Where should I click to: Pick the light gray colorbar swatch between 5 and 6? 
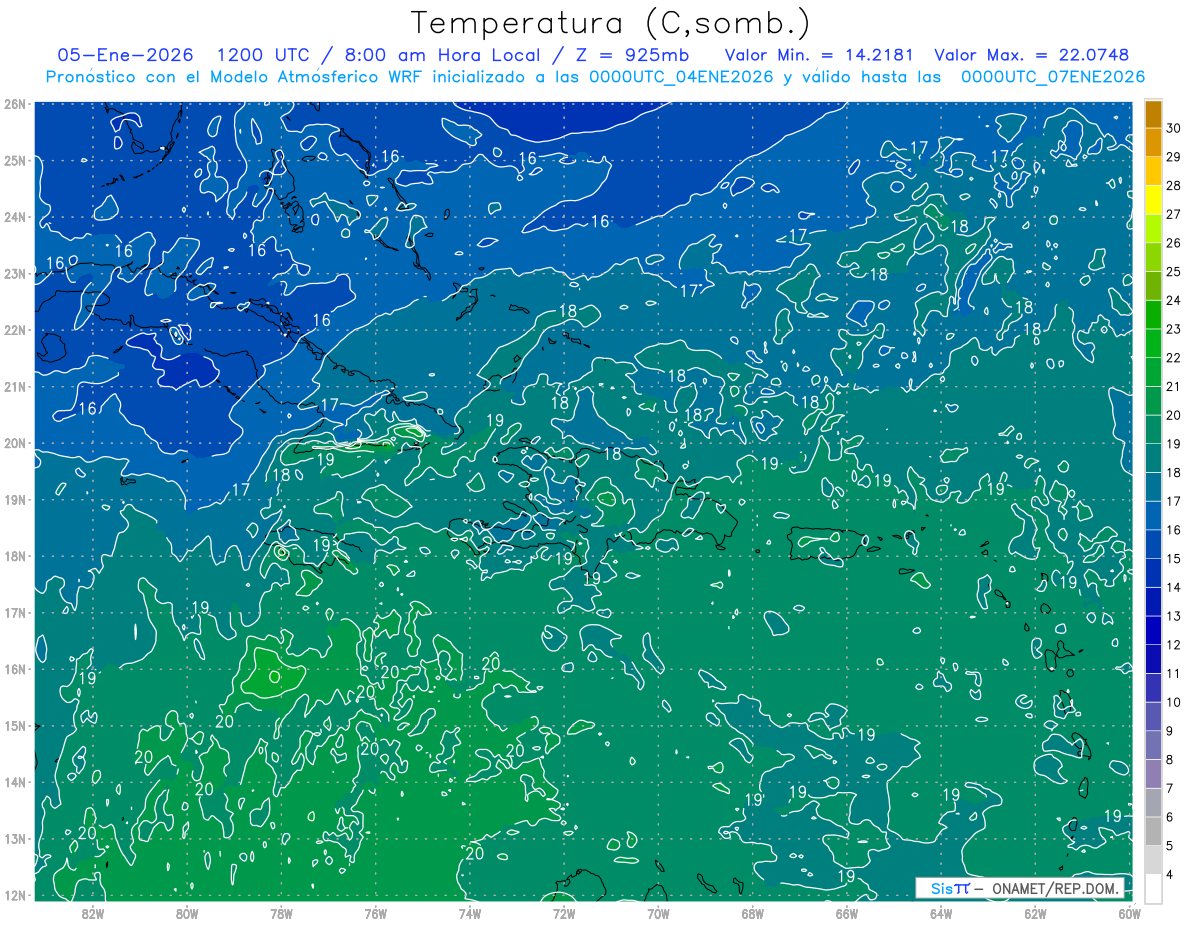[x=1153, y=832]
